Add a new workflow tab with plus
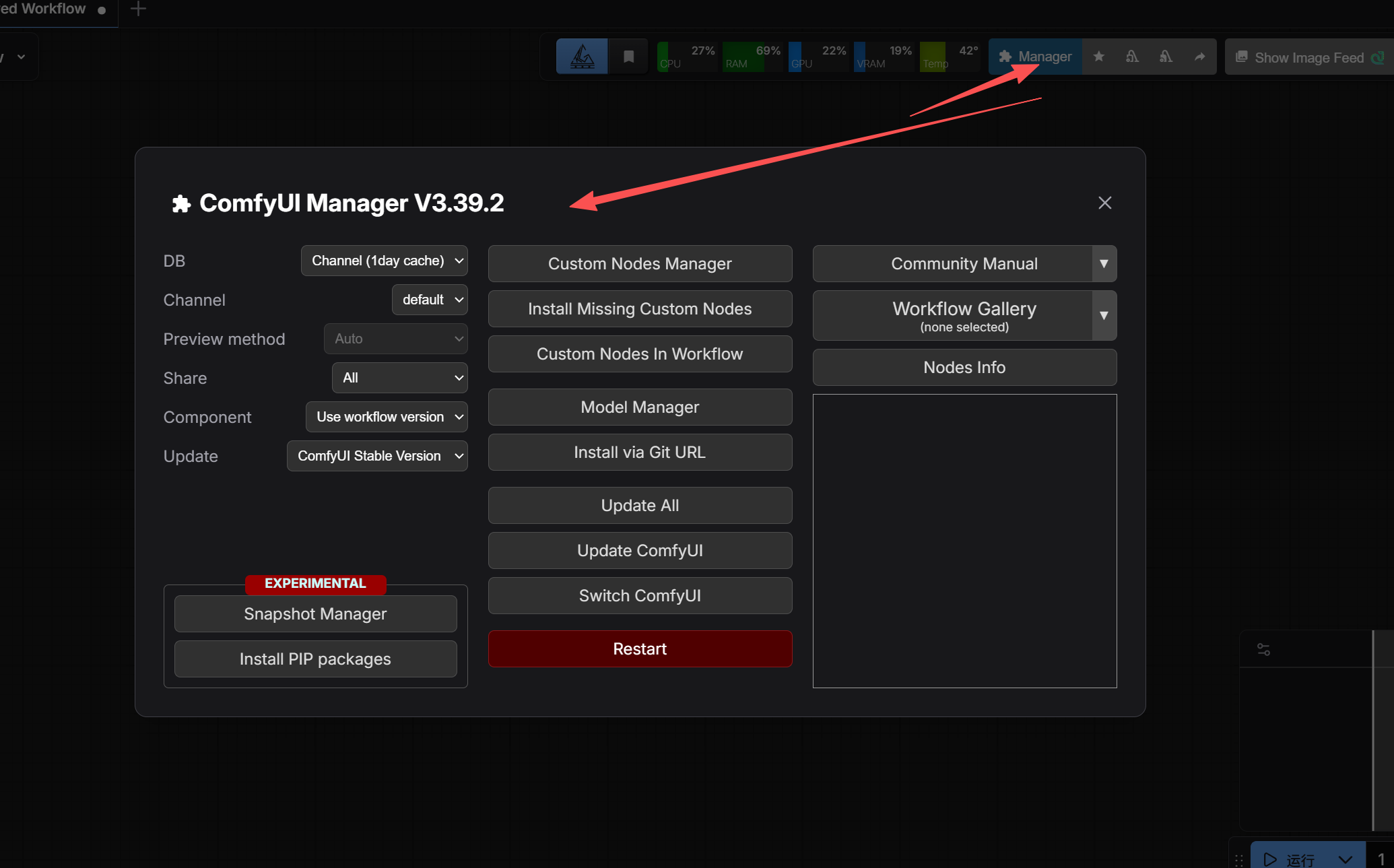 click(138, 9)
